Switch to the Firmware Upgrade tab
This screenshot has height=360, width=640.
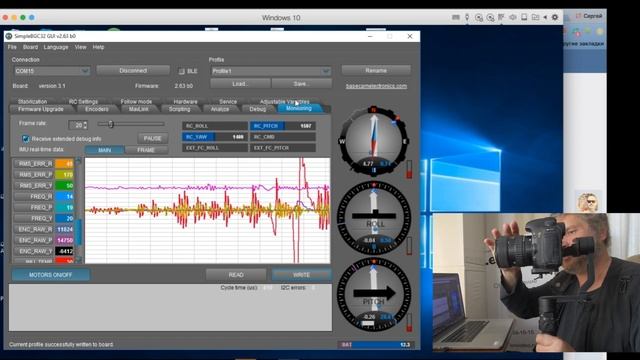[x=41, y=109]
